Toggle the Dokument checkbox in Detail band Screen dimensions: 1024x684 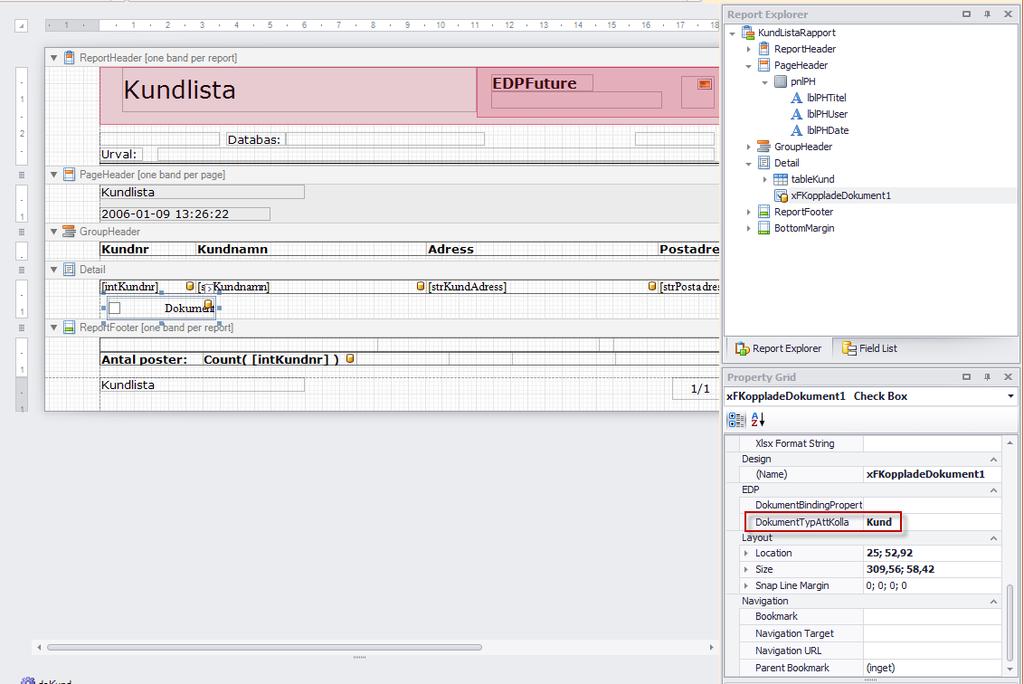(114, 308)
